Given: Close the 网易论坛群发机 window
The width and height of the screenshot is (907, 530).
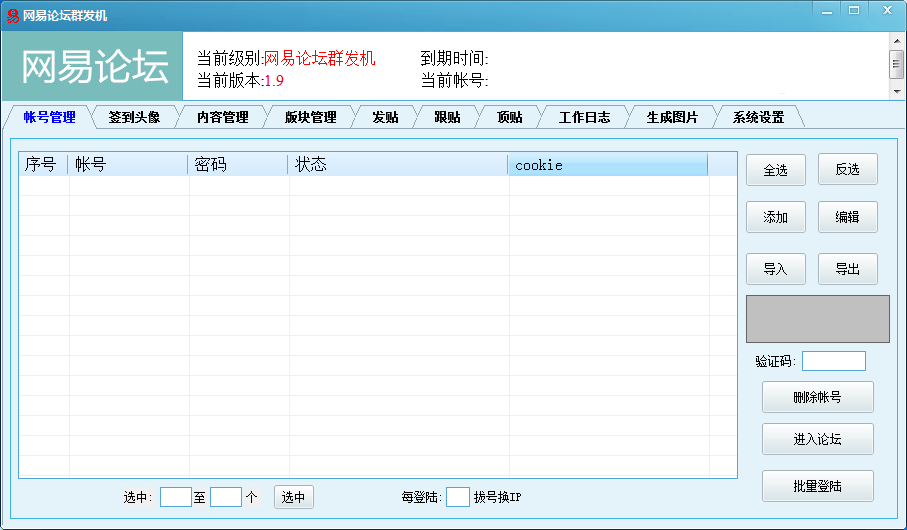Looking at the screenshot, I should [x=887, y=10].
